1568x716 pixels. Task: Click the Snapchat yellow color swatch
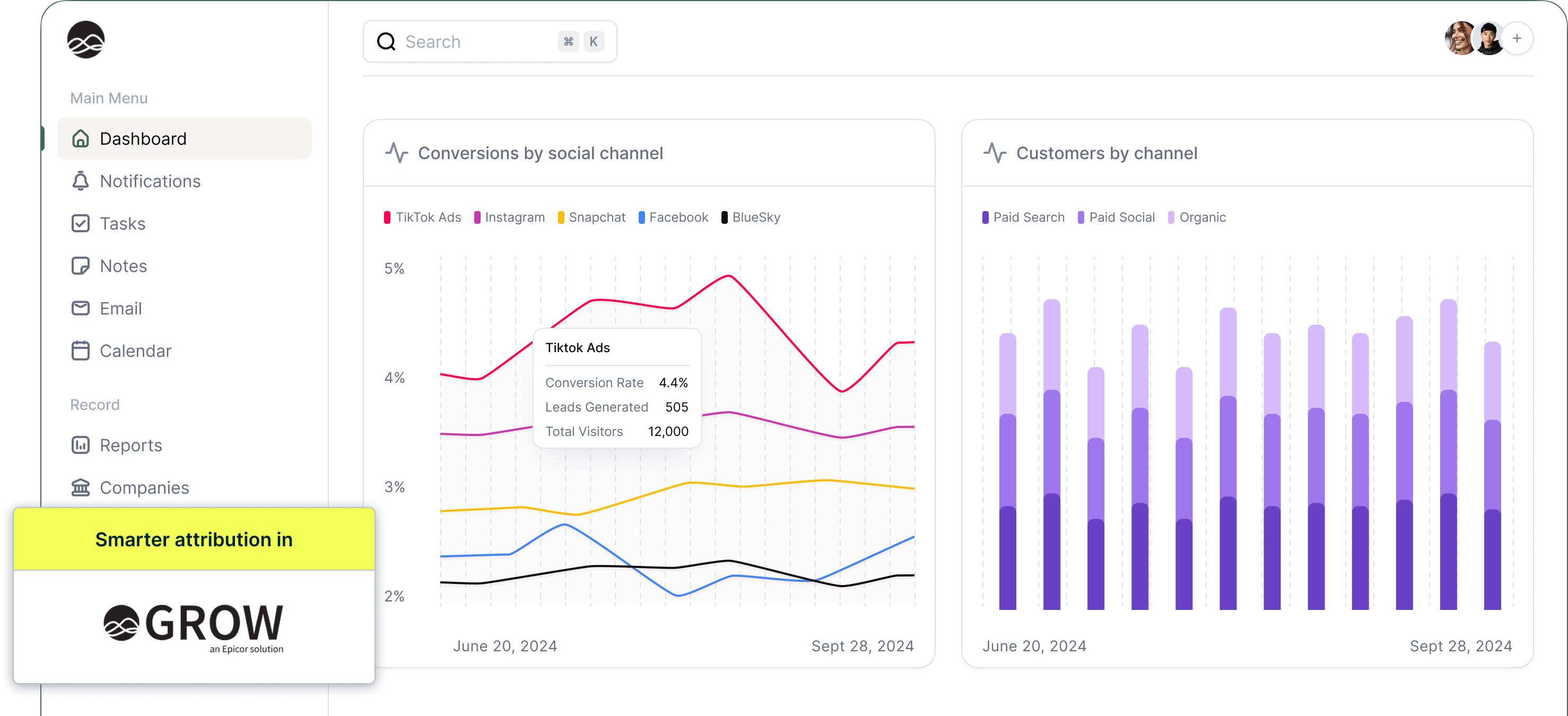(x=561, y=217)
